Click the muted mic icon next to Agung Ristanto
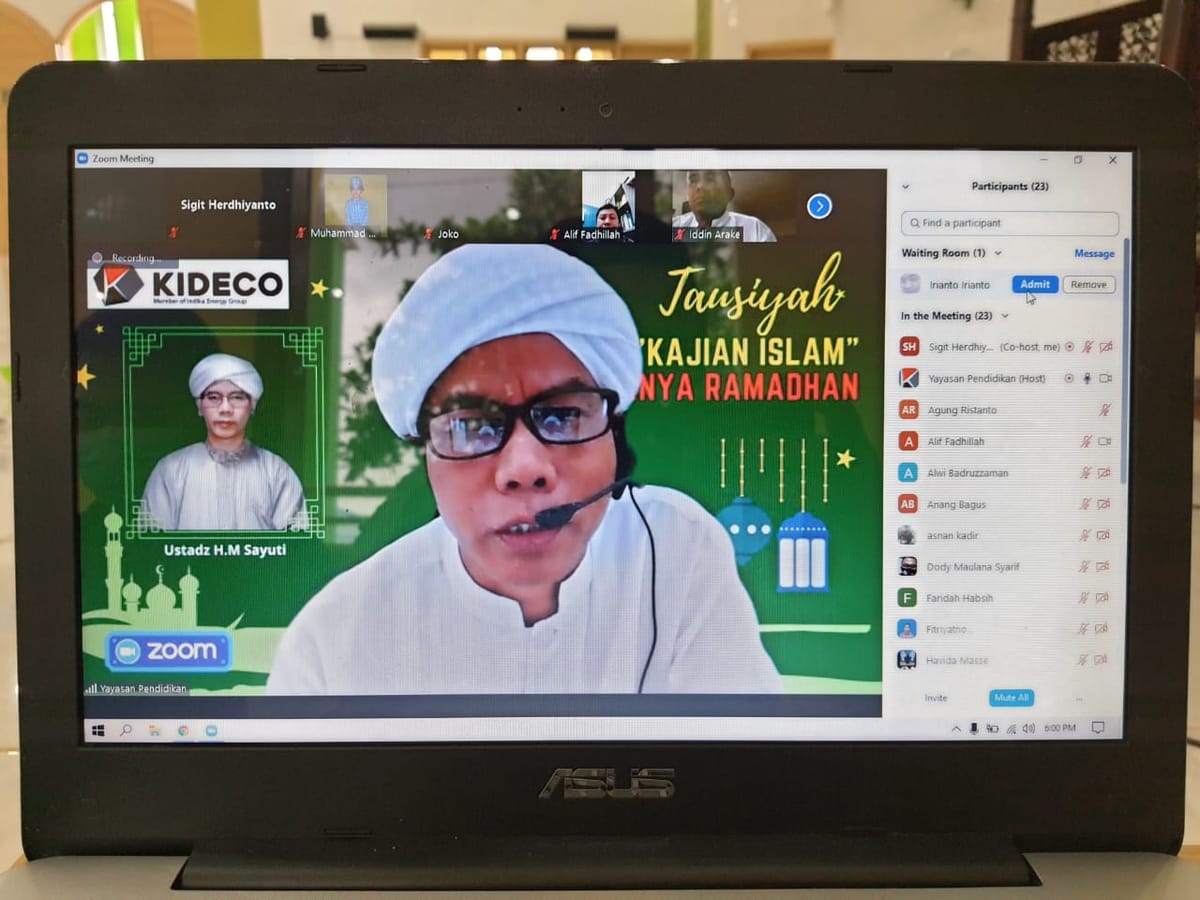The height and width of the screenshot is (900, 1200). pyautogui.click(x=1105, y=410)
